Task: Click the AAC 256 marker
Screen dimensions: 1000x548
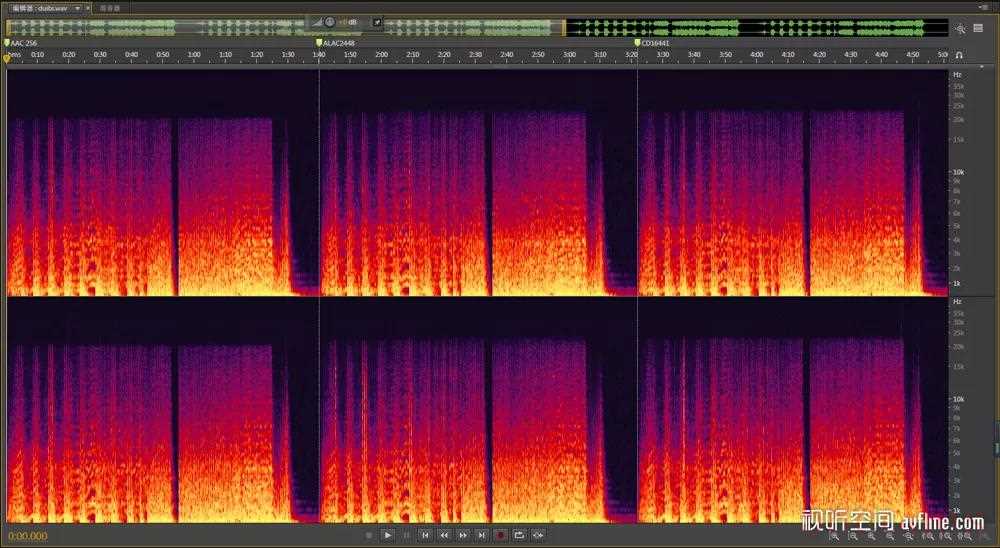Action: pos(23,43)
